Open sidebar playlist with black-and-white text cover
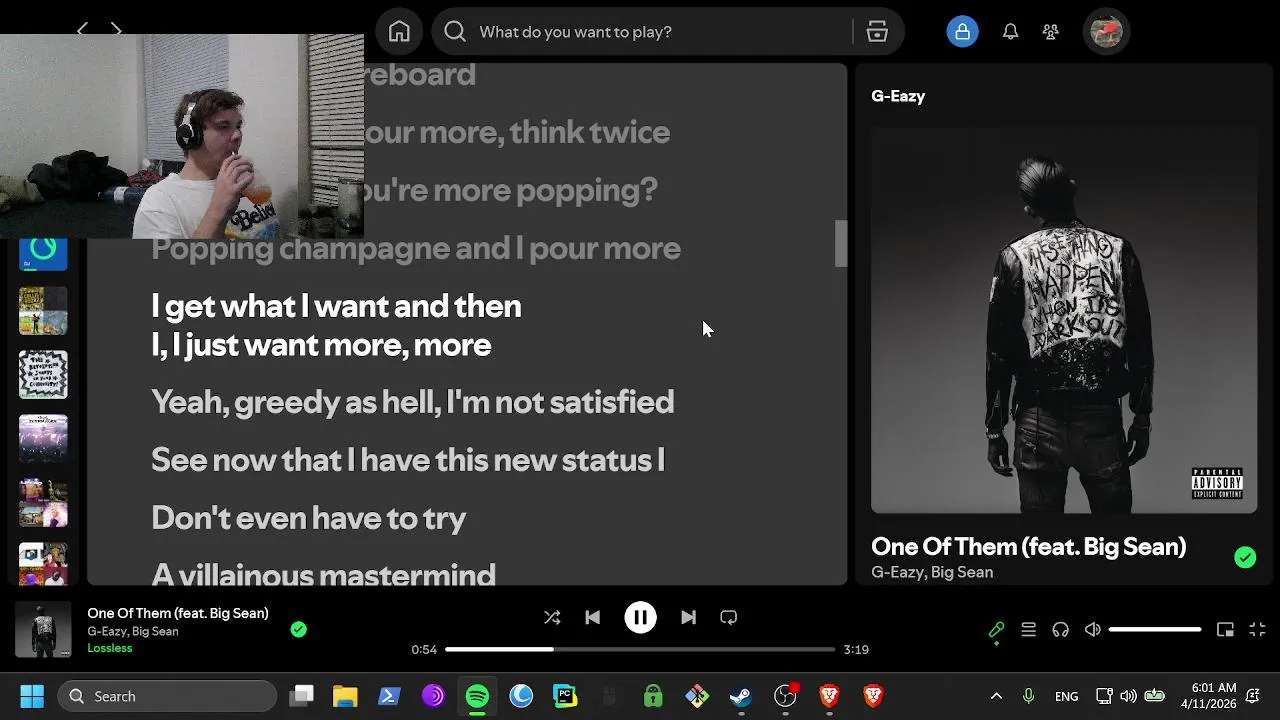Image resolution: width=1280 pixels, height=720 pixels. (x=43, y=375)
